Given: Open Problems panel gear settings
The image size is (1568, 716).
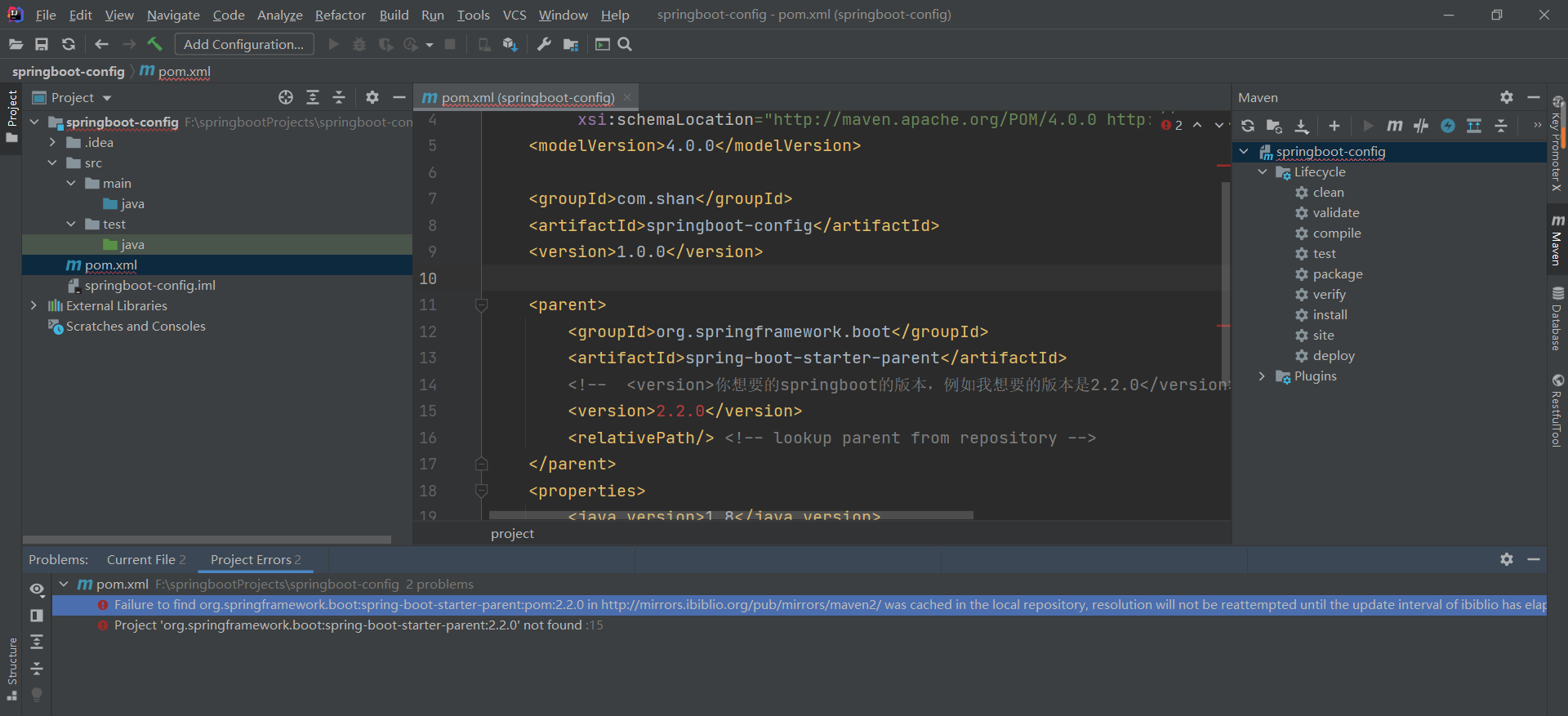Looking at the screenshot, I should (x=1507, y=559).
